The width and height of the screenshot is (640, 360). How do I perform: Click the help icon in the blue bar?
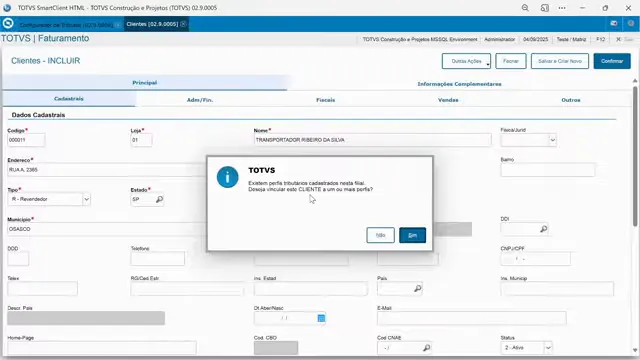[631, 24]
